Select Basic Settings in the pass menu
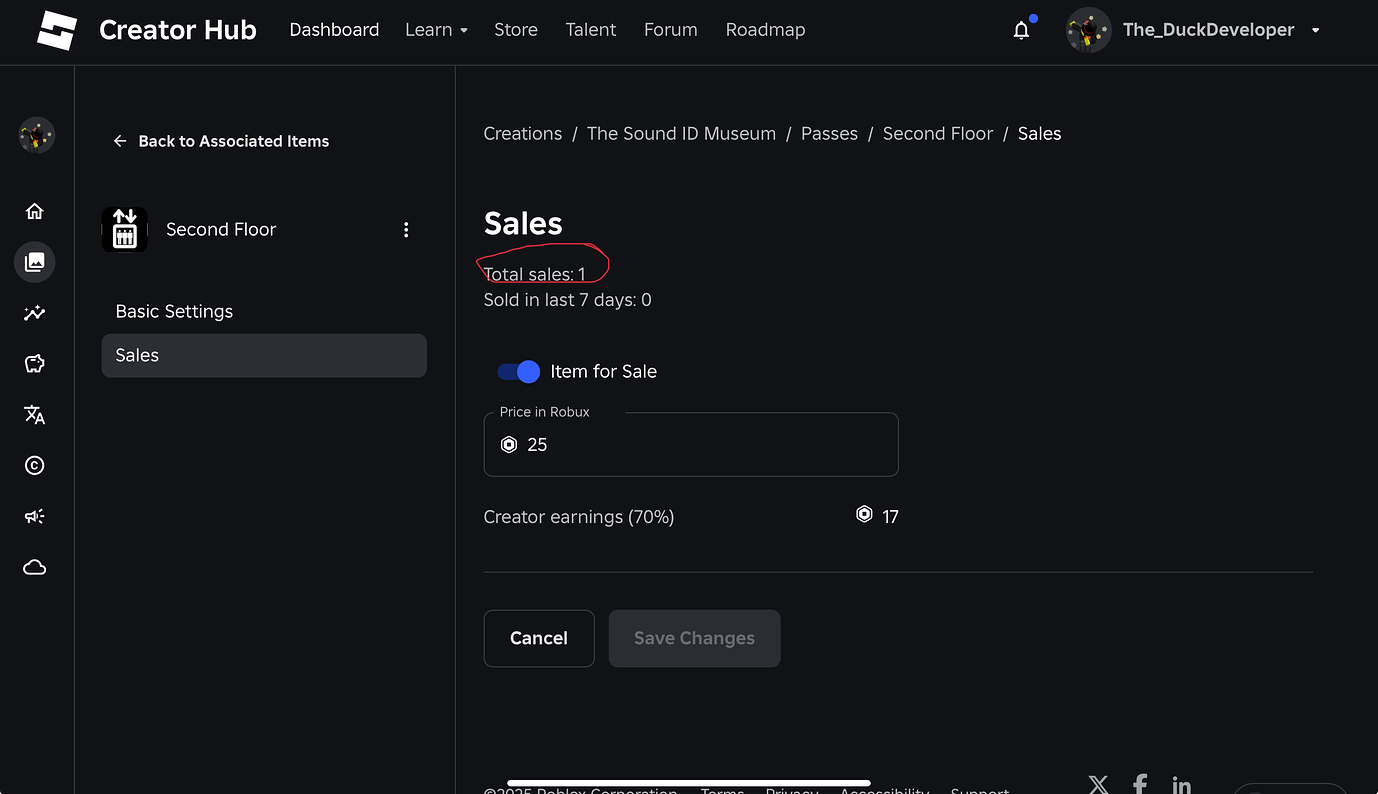 click(174, 311)
